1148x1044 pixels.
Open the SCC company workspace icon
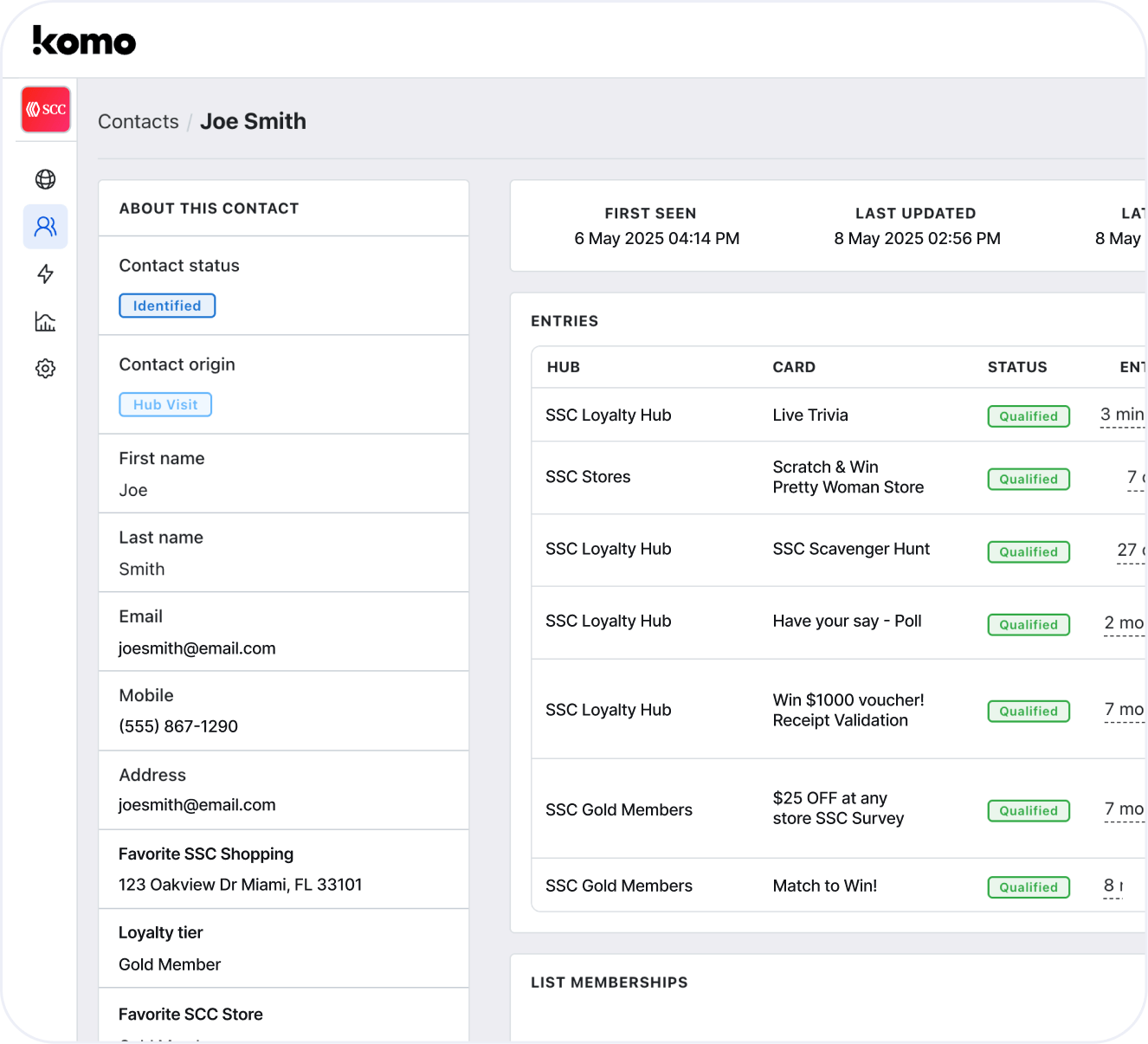pos(46,109)
